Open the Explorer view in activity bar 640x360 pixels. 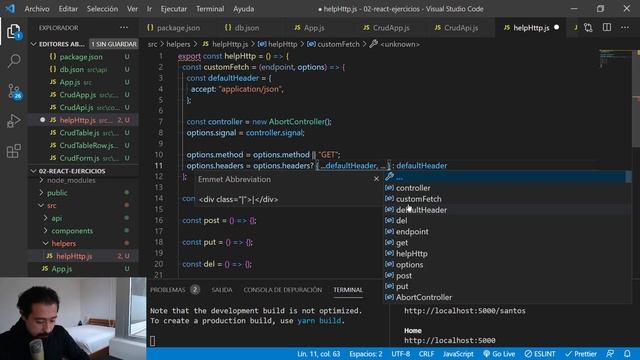[13, 31]
